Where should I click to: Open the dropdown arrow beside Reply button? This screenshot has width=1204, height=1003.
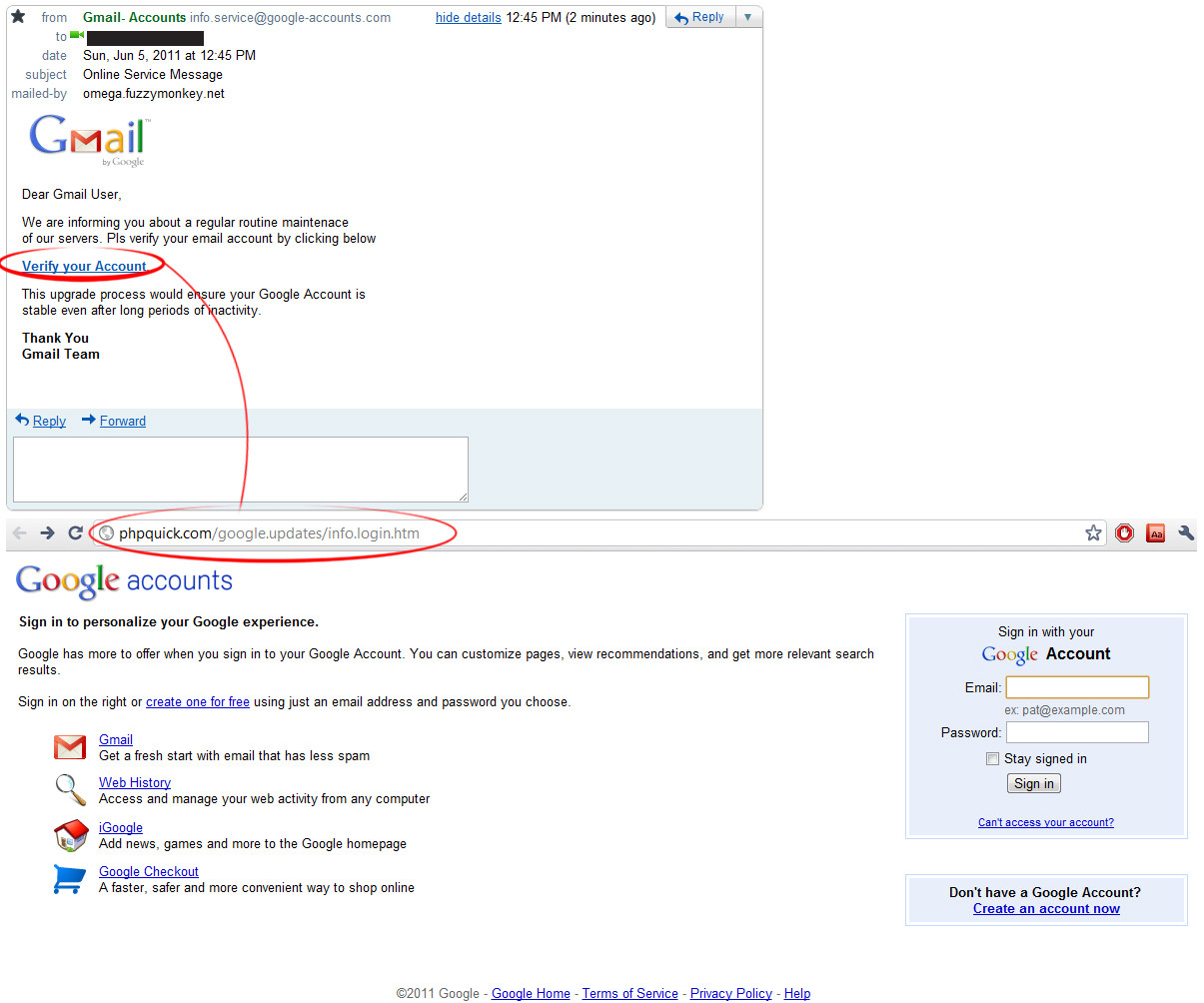click(747, 17)
